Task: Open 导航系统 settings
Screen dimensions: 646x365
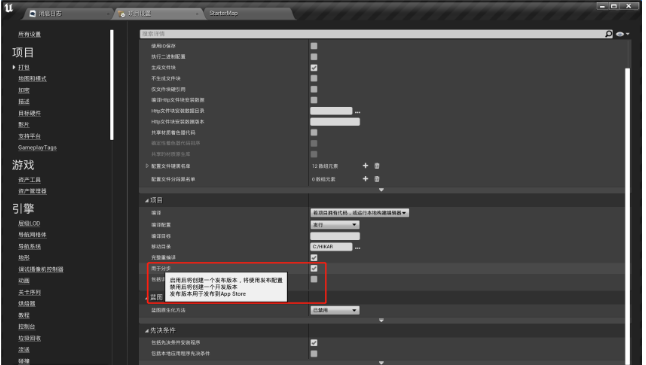Action: pos(29,246)
